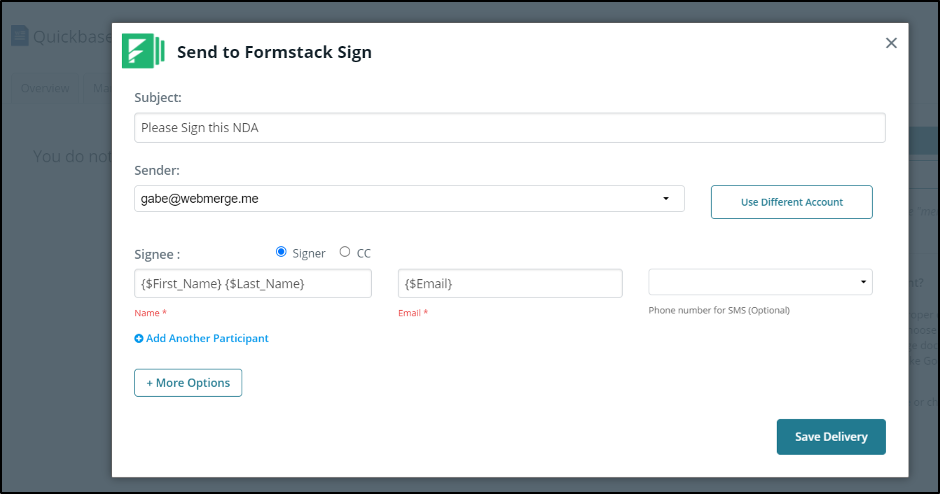This screenshot has height=494, width=940.
Task: Select the Signer radio button
Action: [281, 252]
